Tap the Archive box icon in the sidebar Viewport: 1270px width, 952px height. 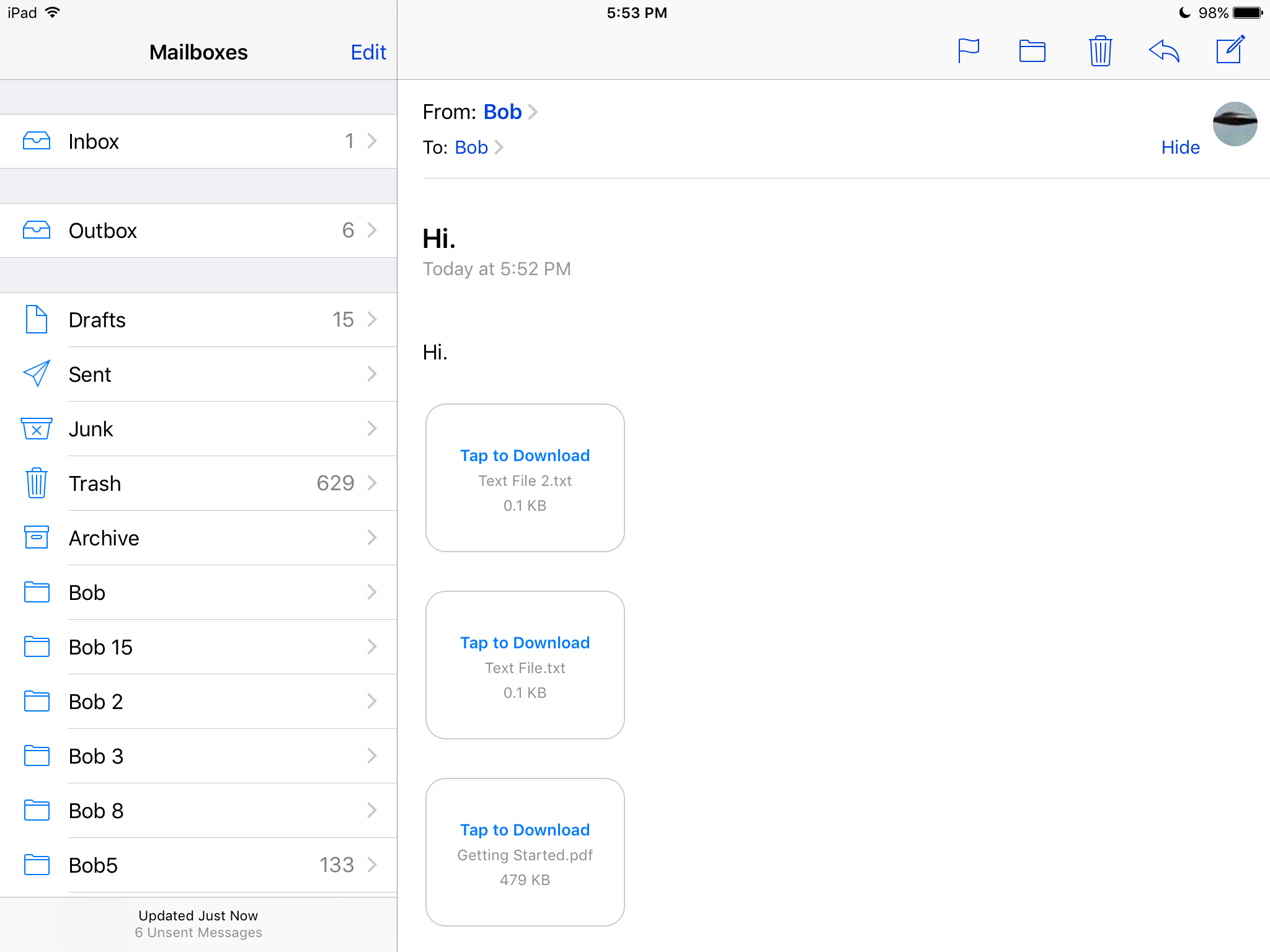pyautogui.click(x=37, y=537)
